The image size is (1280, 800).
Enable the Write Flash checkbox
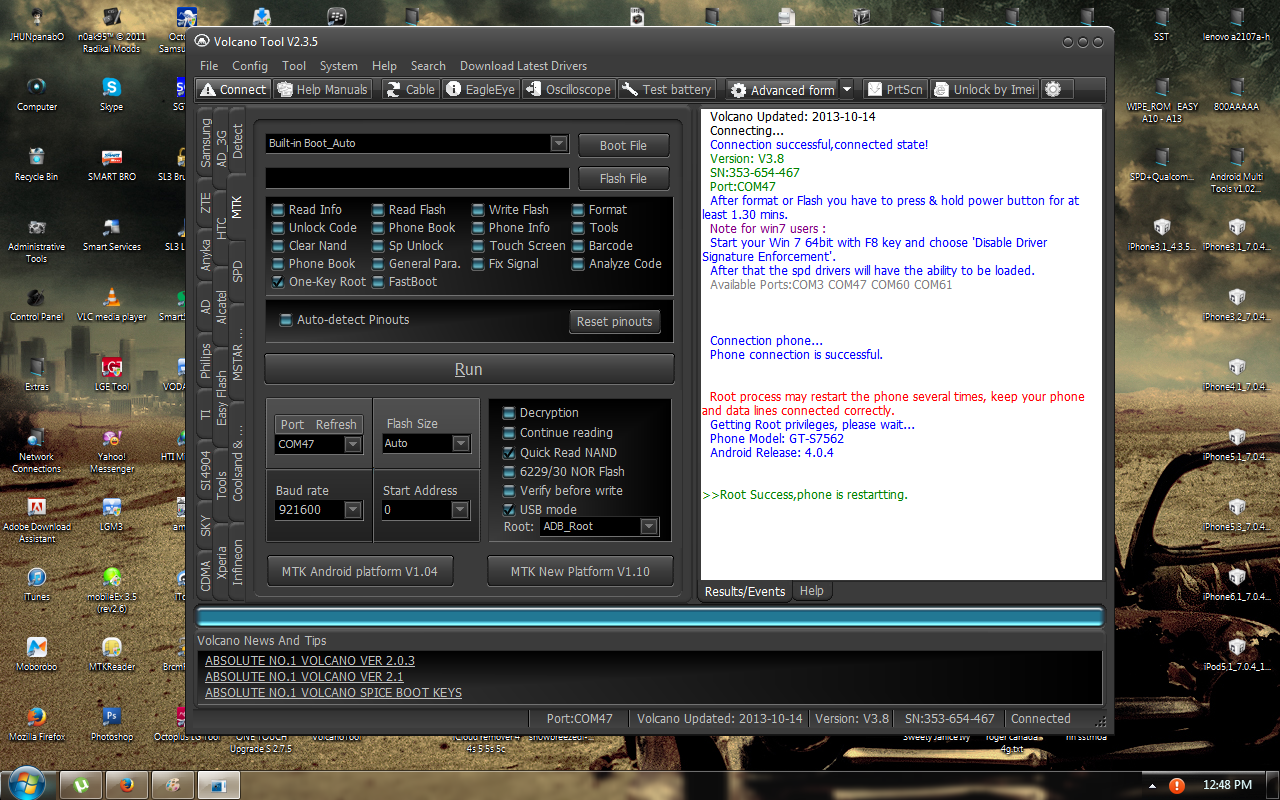(479, 210)
